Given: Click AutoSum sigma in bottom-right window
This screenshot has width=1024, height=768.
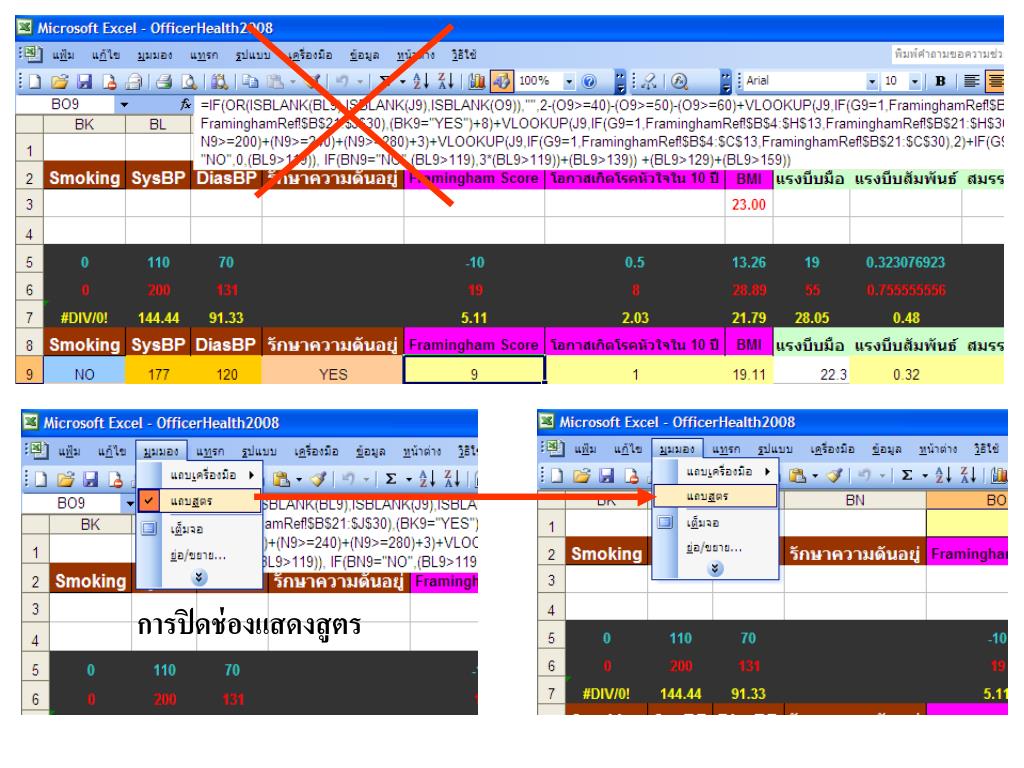Looking at the screenshot, I should tap(906, 475).
